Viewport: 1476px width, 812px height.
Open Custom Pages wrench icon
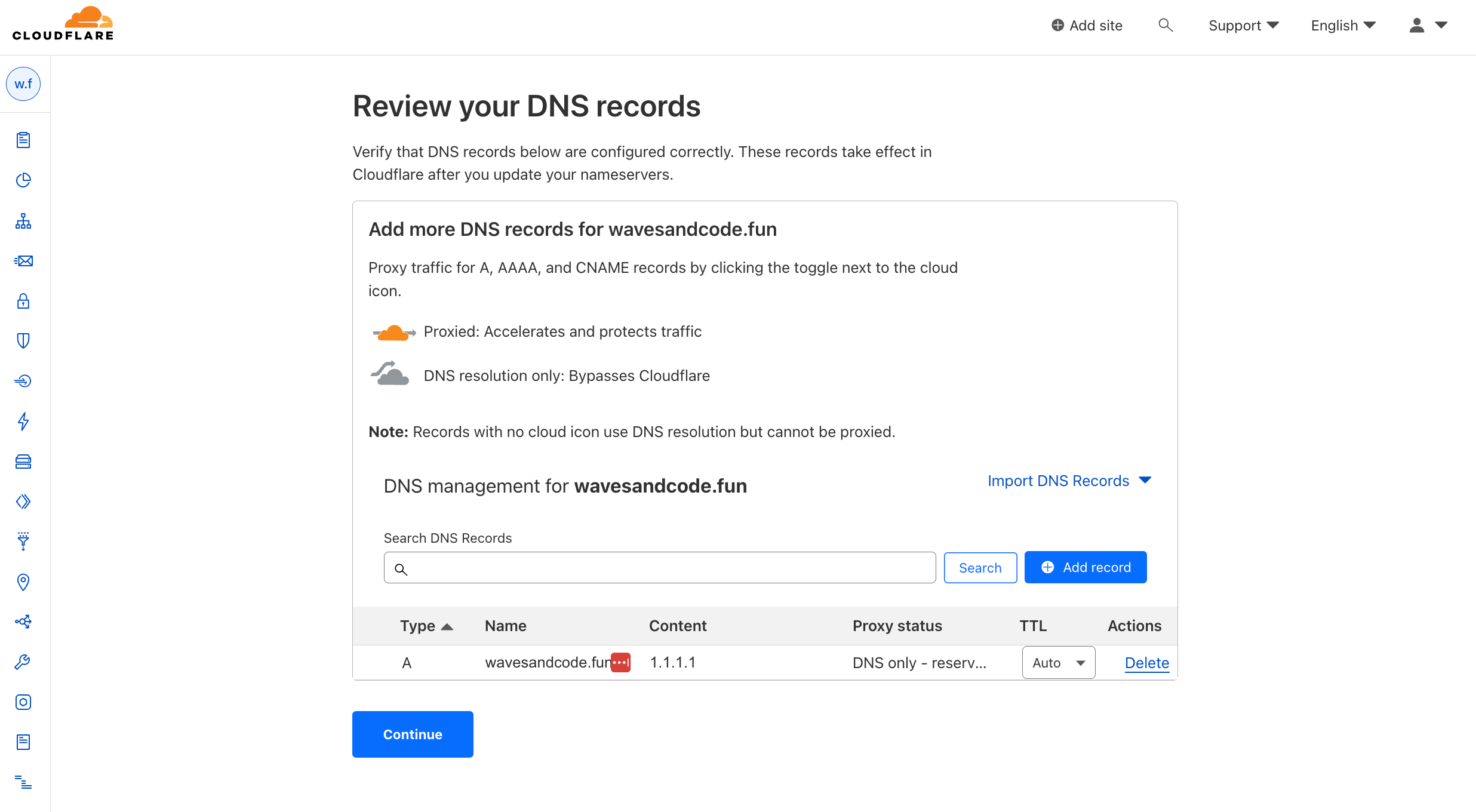[23, 662]
